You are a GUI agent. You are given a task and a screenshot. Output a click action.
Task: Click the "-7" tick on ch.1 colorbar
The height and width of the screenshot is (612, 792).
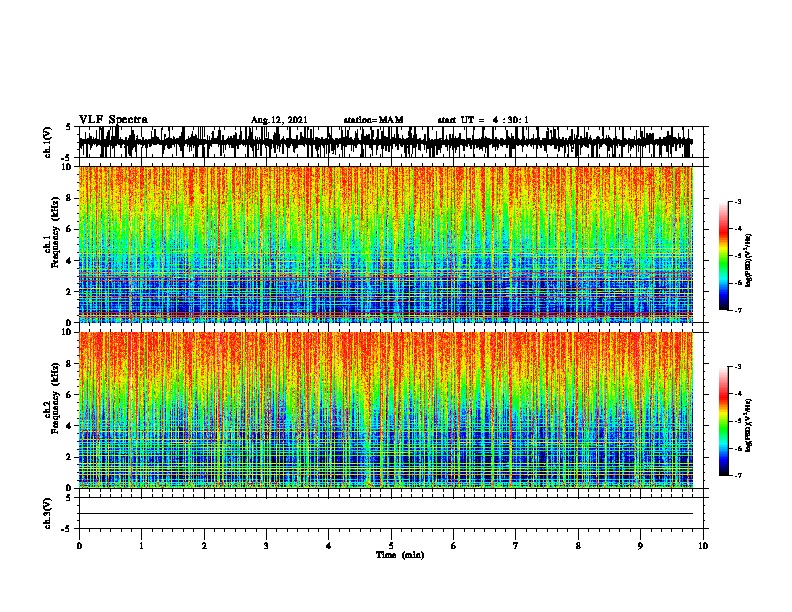[x=738, y=310]
